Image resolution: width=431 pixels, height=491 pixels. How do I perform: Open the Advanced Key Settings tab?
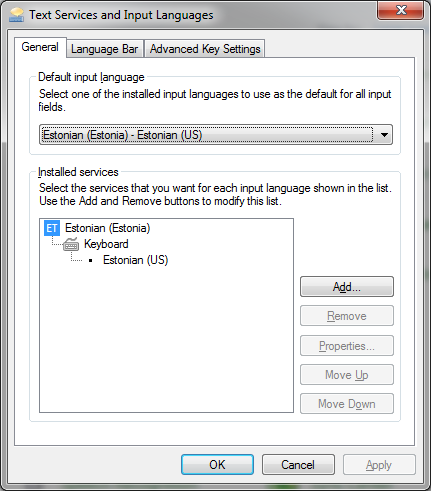click(x=205, y=49)
